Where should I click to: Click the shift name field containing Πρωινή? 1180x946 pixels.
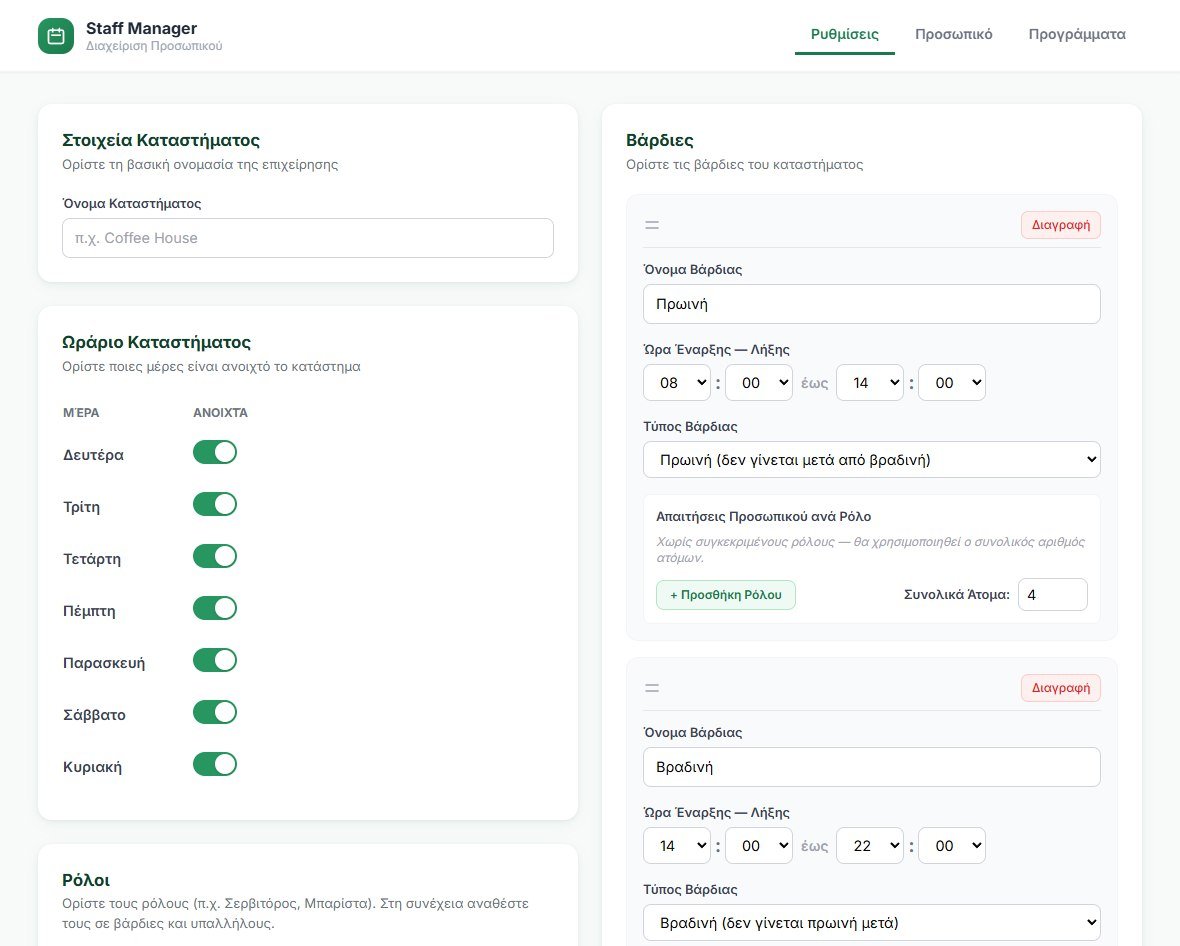coord(871,304)
